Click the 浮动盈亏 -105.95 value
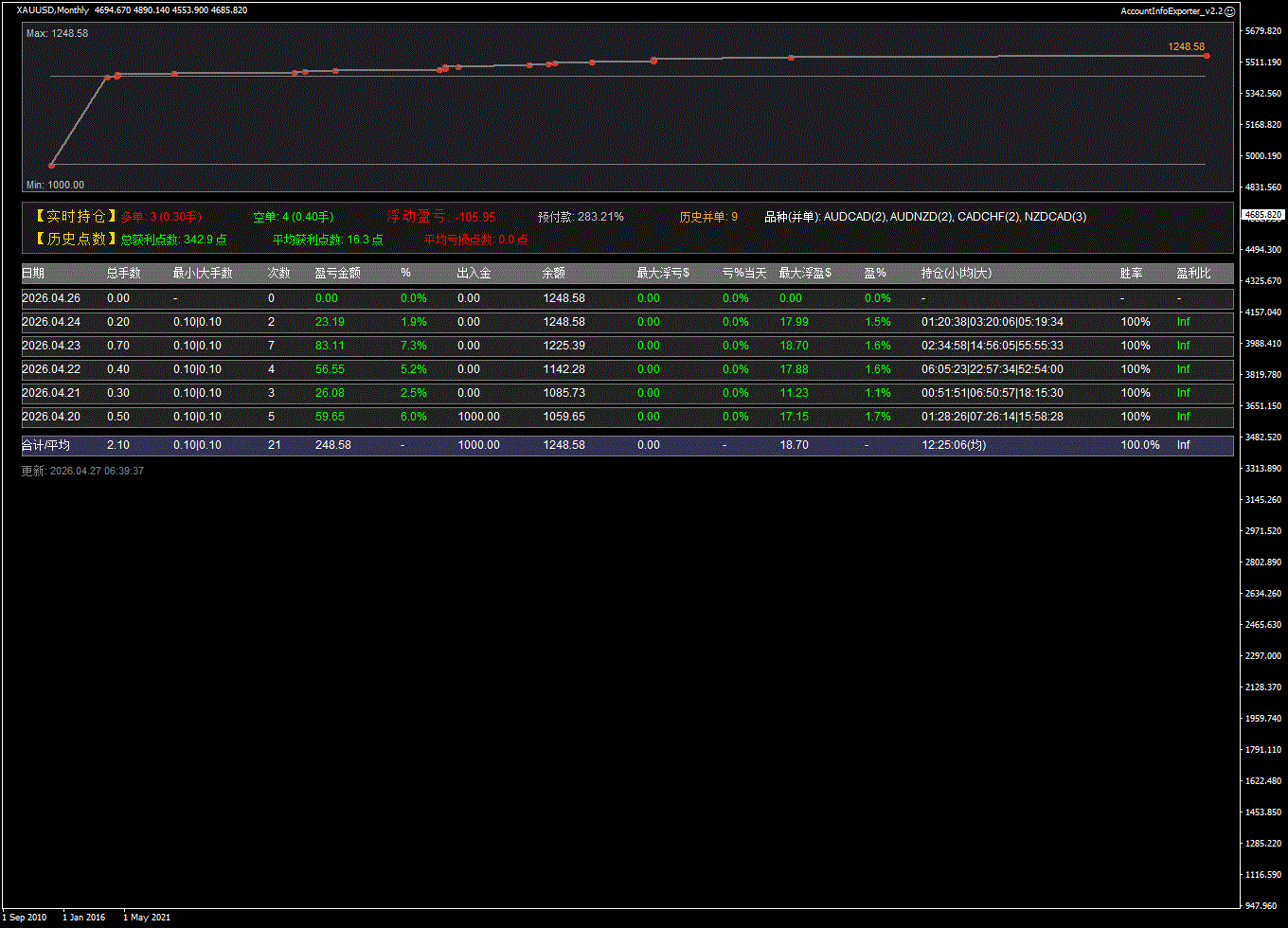Image resolution: width=1288 pixels, height=928 pixels. [x=474, y=217]
